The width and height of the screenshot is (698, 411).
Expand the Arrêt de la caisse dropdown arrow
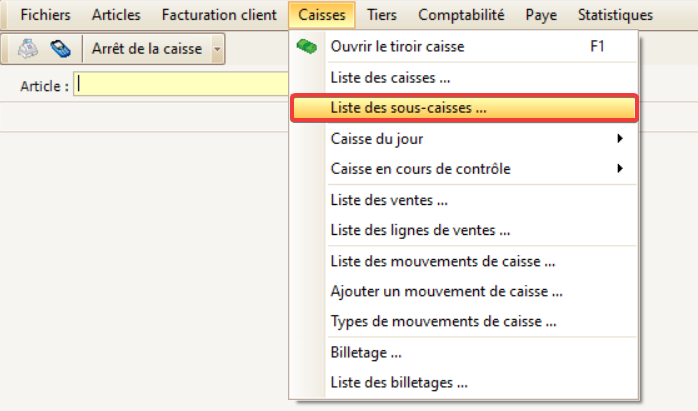click(217, 49)
